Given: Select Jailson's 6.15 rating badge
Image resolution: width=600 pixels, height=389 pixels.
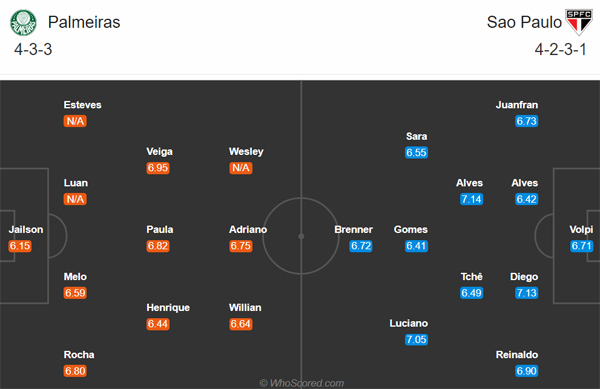Looking at the screenshot, I should [20, 246].
